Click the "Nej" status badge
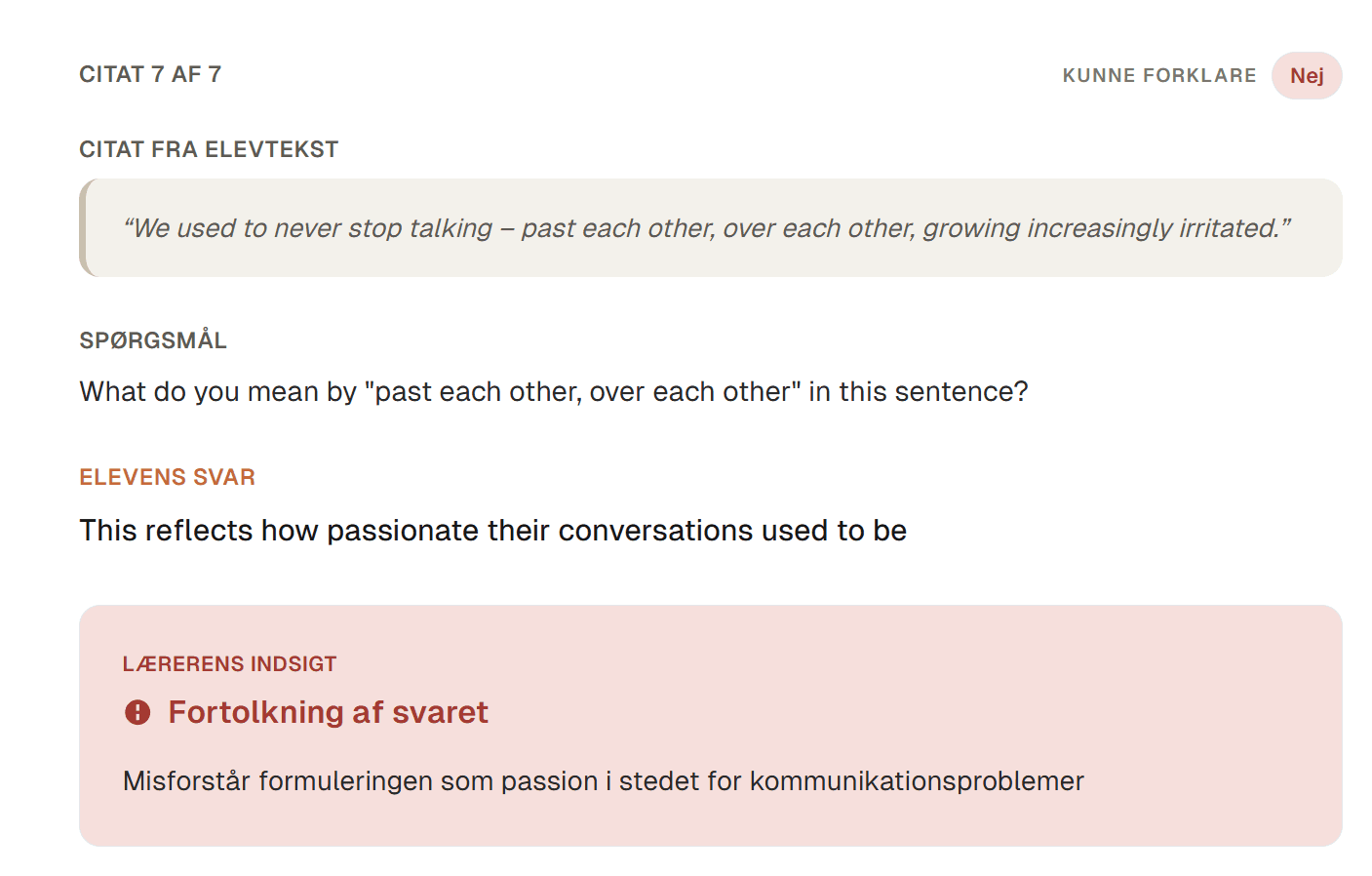Image resolution: width=1372 pixels, height=876 pixels. (1306, 76)
